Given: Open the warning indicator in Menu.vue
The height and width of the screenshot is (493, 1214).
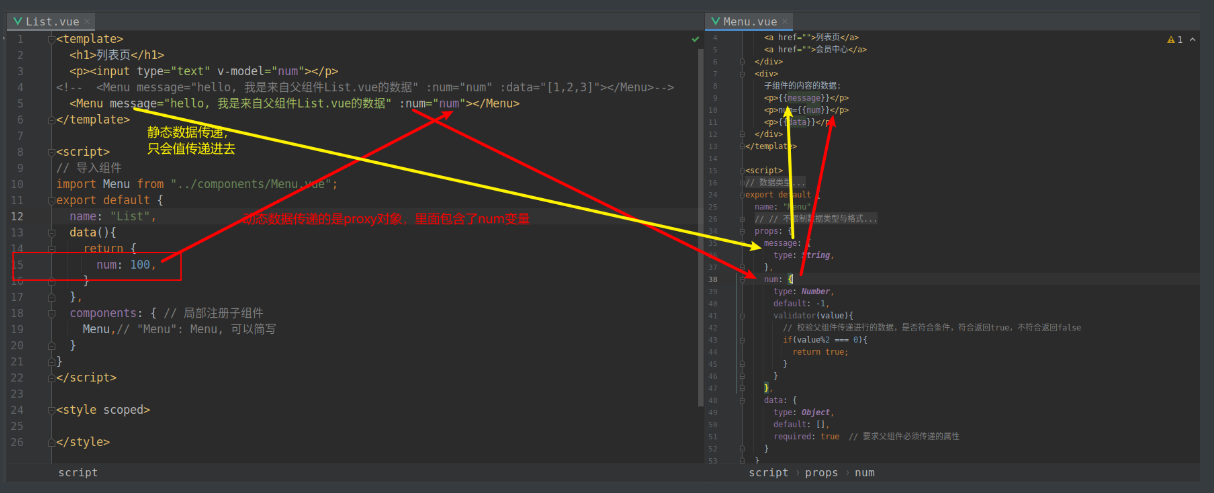Looking at the screenshot, I should point(1174,39).
